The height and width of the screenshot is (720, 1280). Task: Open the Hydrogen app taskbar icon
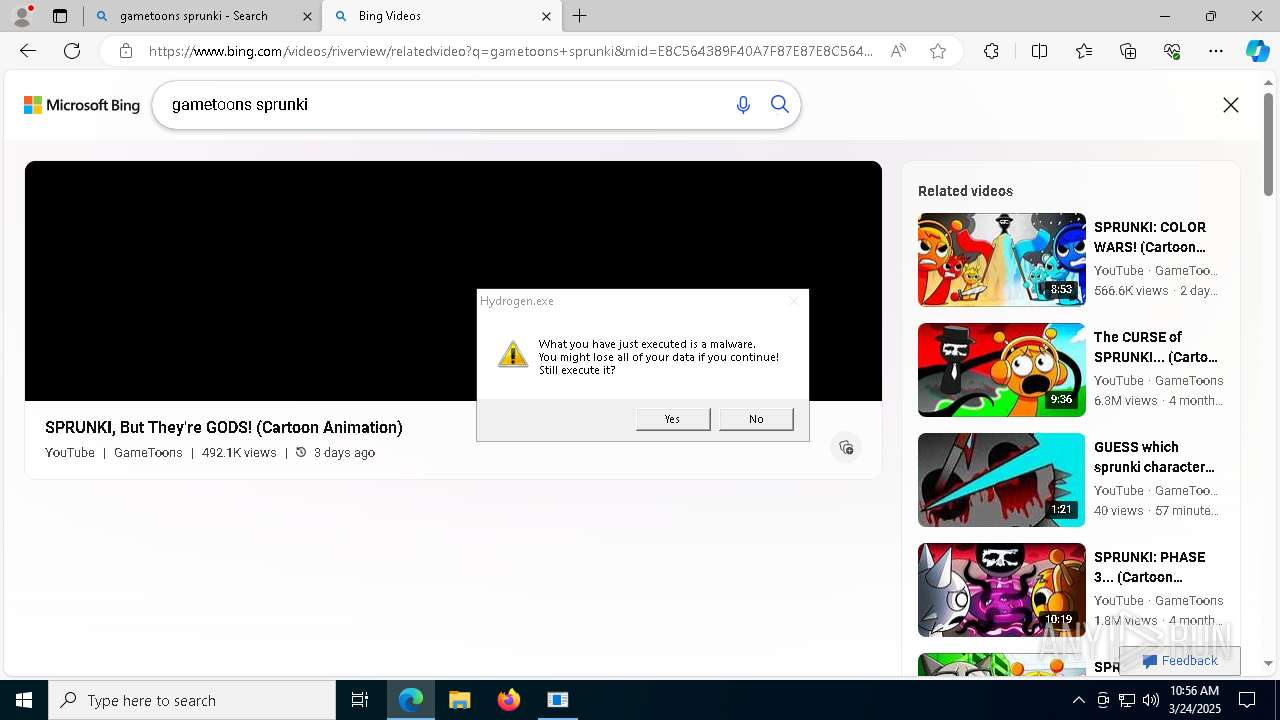pyautogui.click(x=558, y=700)
